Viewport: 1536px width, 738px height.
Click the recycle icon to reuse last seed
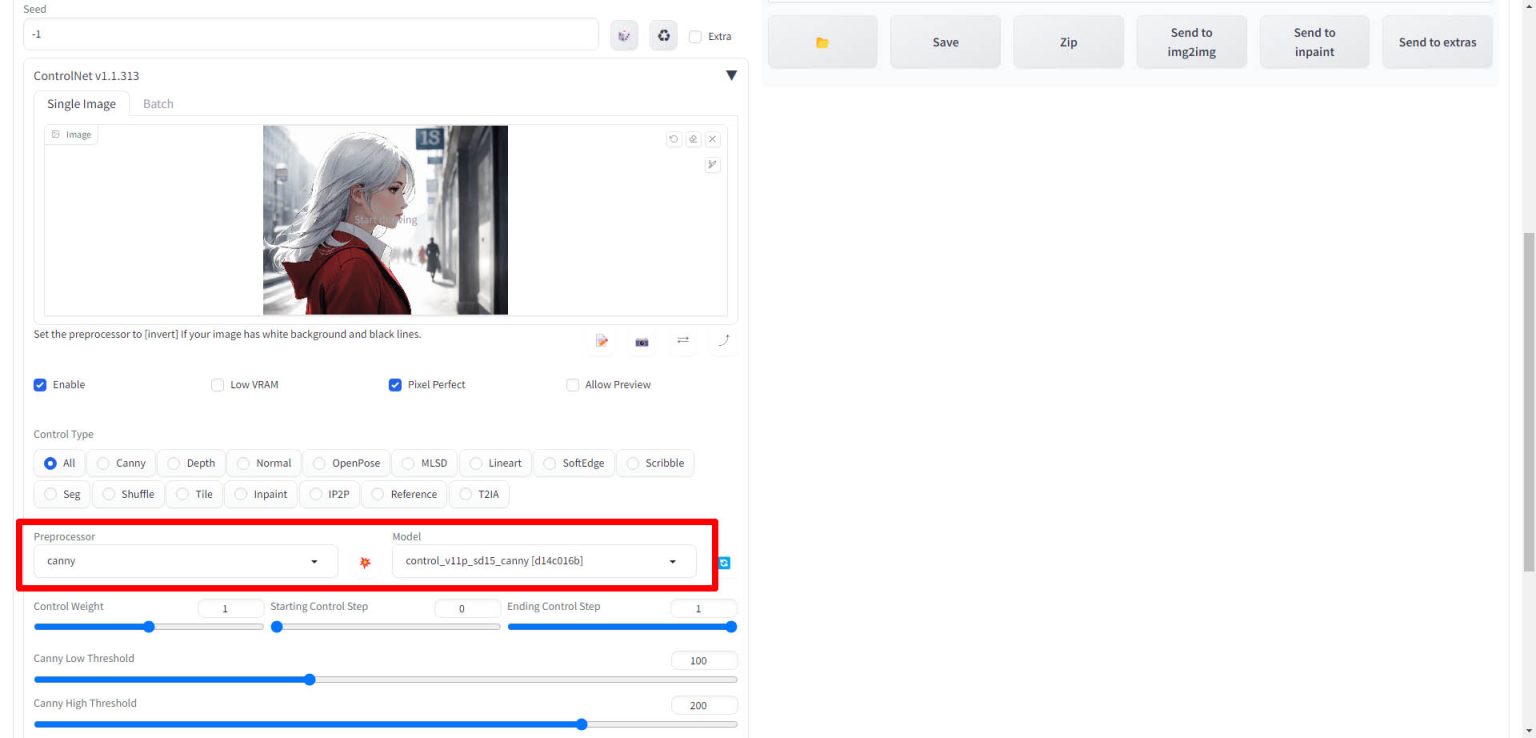tap(664, 36)
